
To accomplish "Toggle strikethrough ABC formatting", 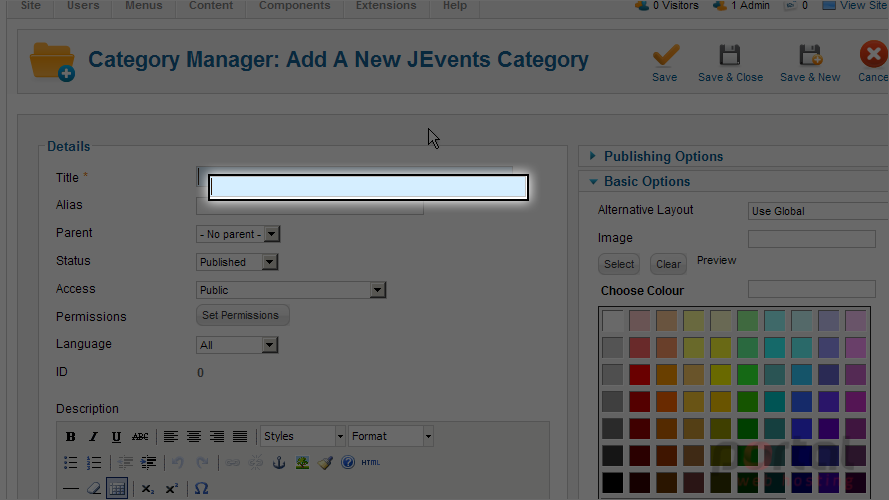I will pyautogui.click(x=140, y=437).
